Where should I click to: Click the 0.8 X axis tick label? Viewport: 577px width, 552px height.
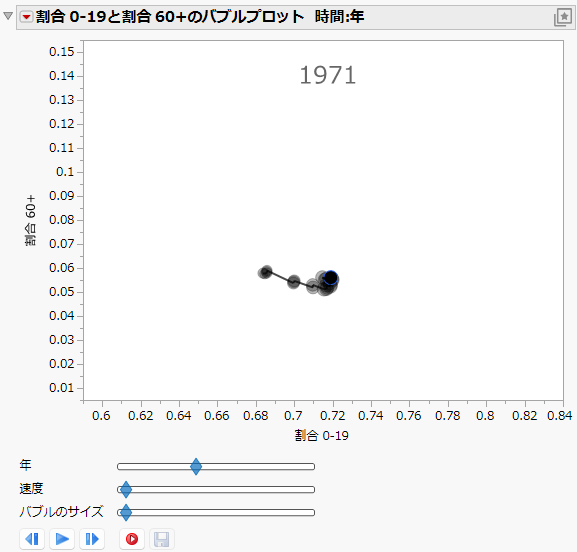point(485,416)
